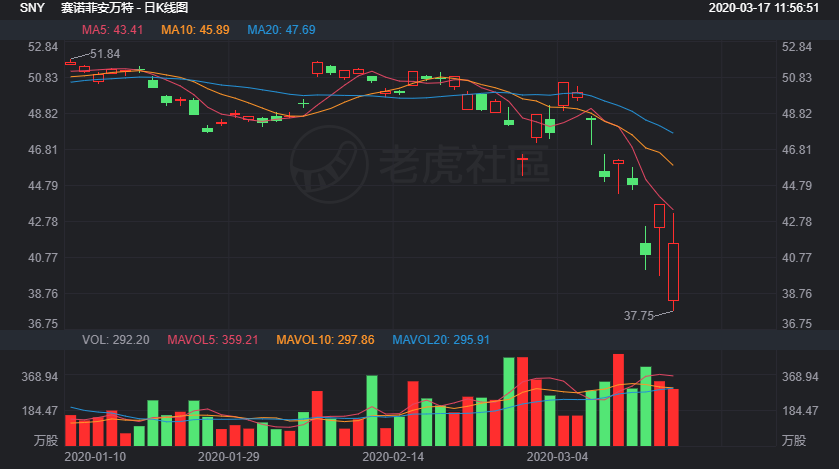Click the right volume axis 184.47 label
Viewport: 839px width, 469px height.
tap(800, 411)
